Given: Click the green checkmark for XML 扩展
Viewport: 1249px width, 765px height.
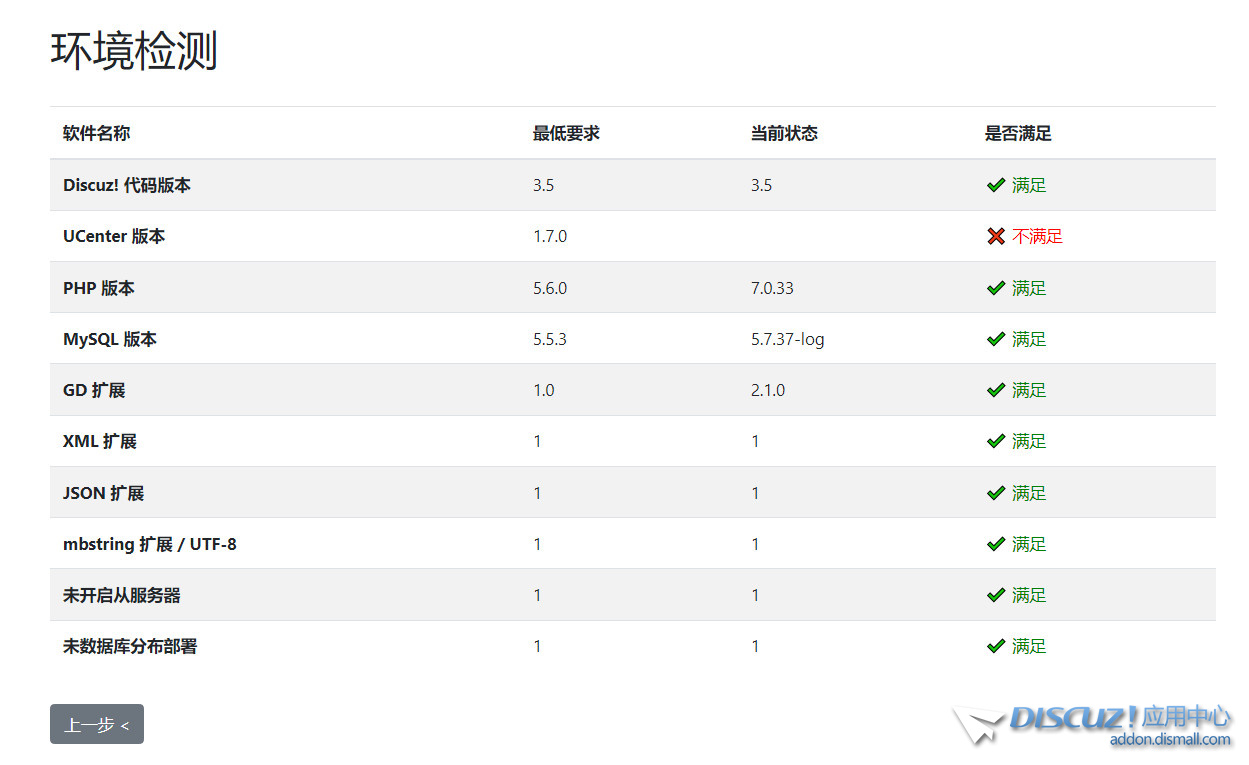Looking at the screenshot, I should 995,441.
